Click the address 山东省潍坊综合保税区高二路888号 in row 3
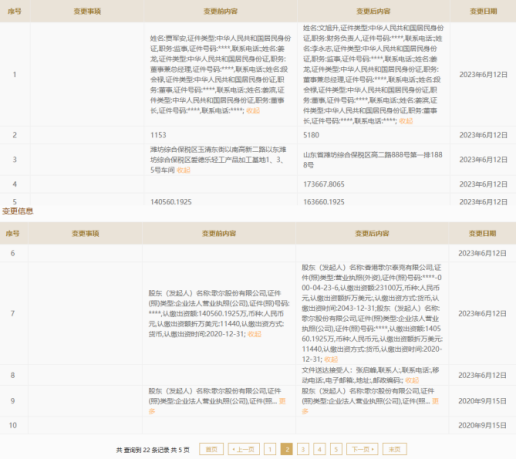 pyautogui.click(x=372, y=160)
